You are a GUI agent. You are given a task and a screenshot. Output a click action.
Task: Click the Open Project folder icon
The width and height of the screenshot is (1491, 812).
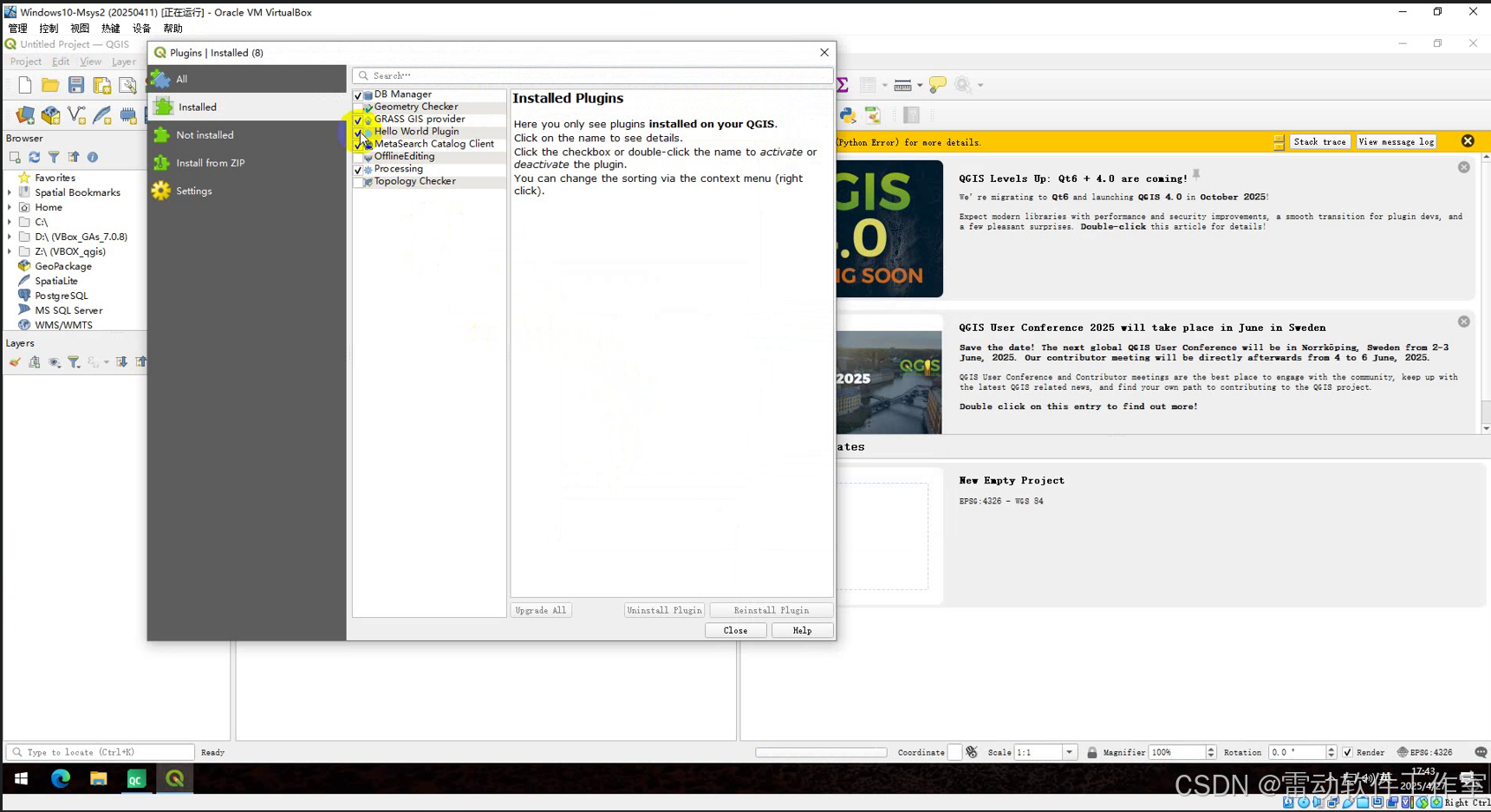pos(50,85)
